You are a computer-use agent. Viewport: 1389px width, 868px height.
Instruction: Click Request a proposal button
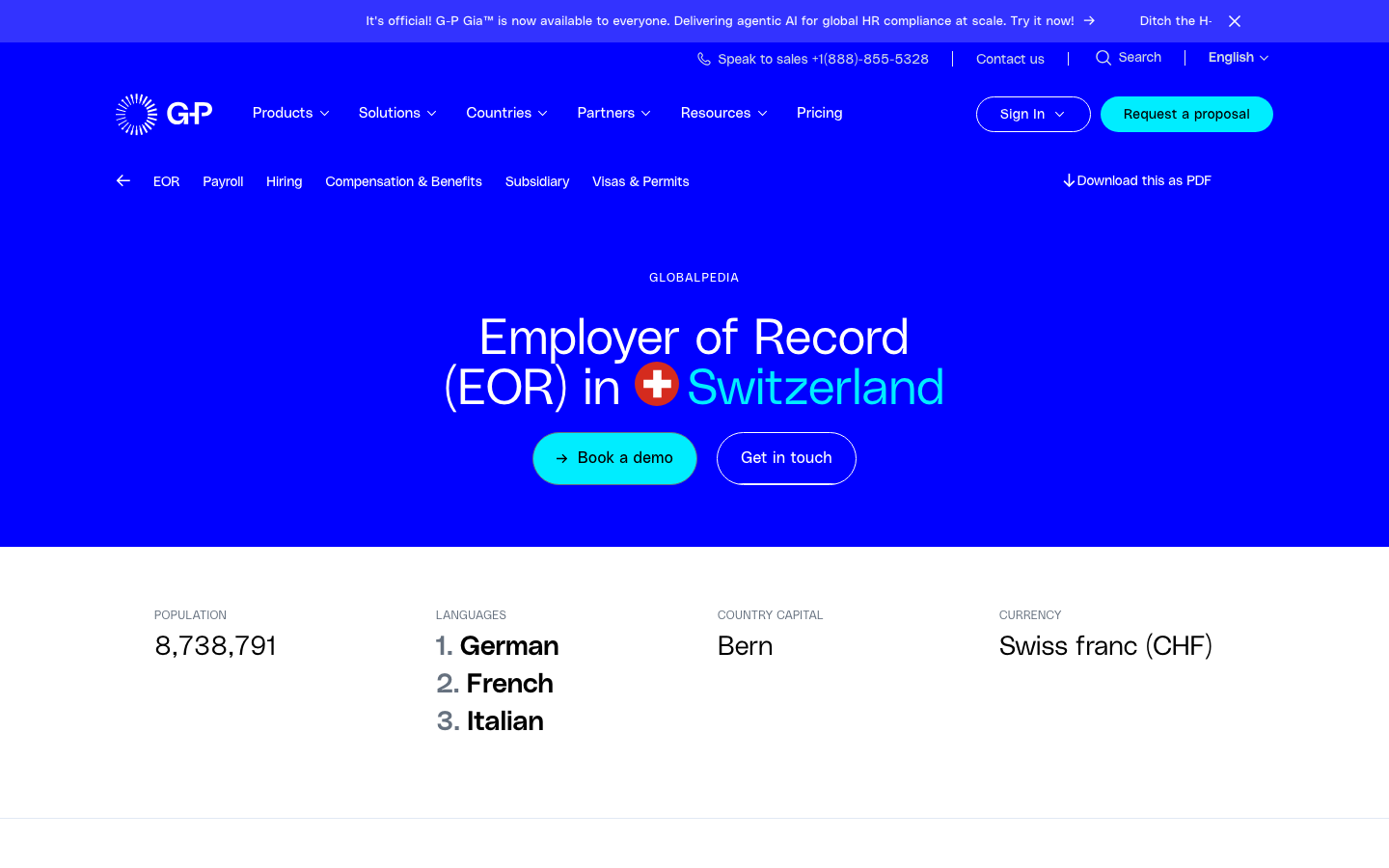coord(1186,114)
